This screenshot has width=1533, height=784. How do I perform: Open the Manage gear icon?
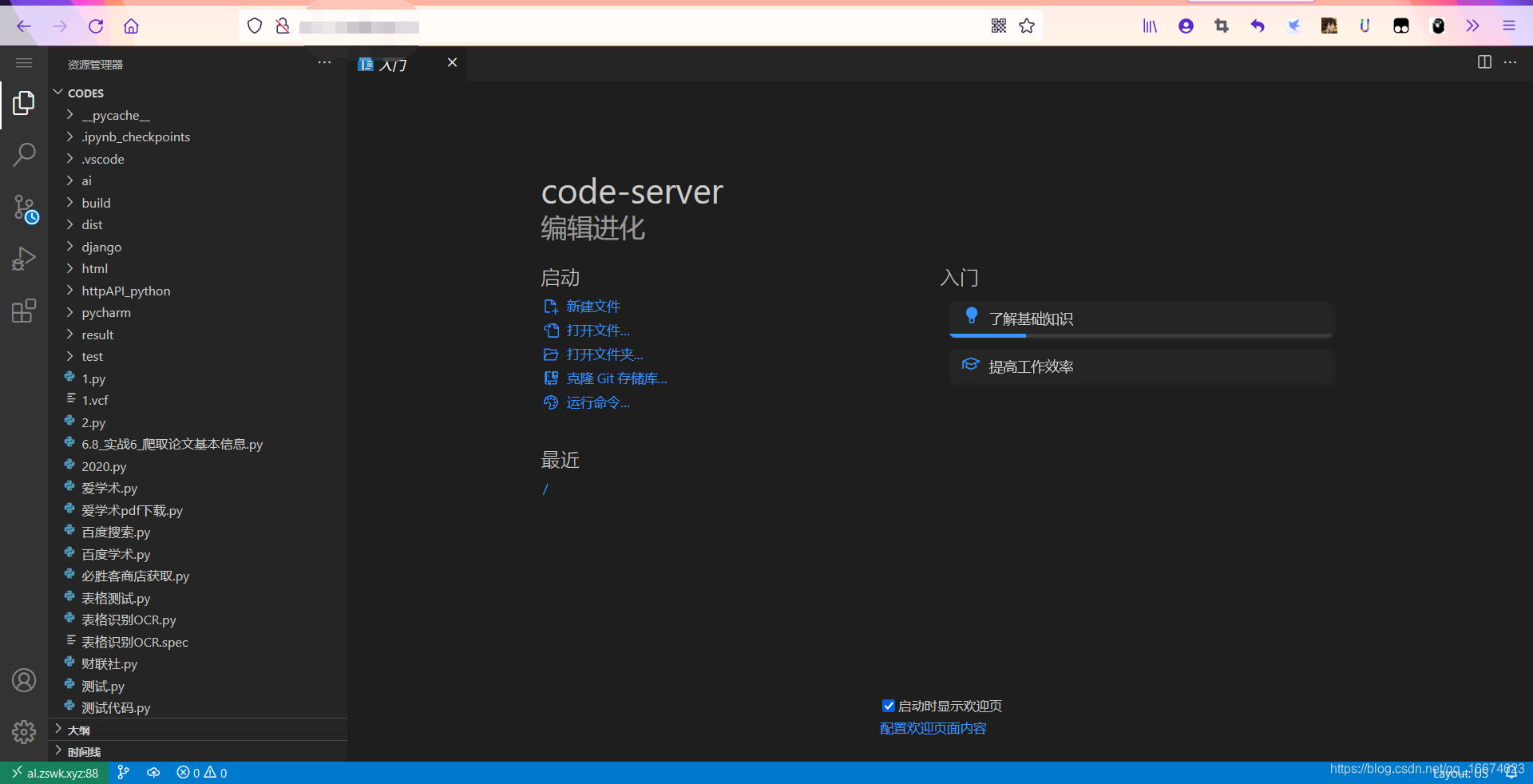click(24, 732)
